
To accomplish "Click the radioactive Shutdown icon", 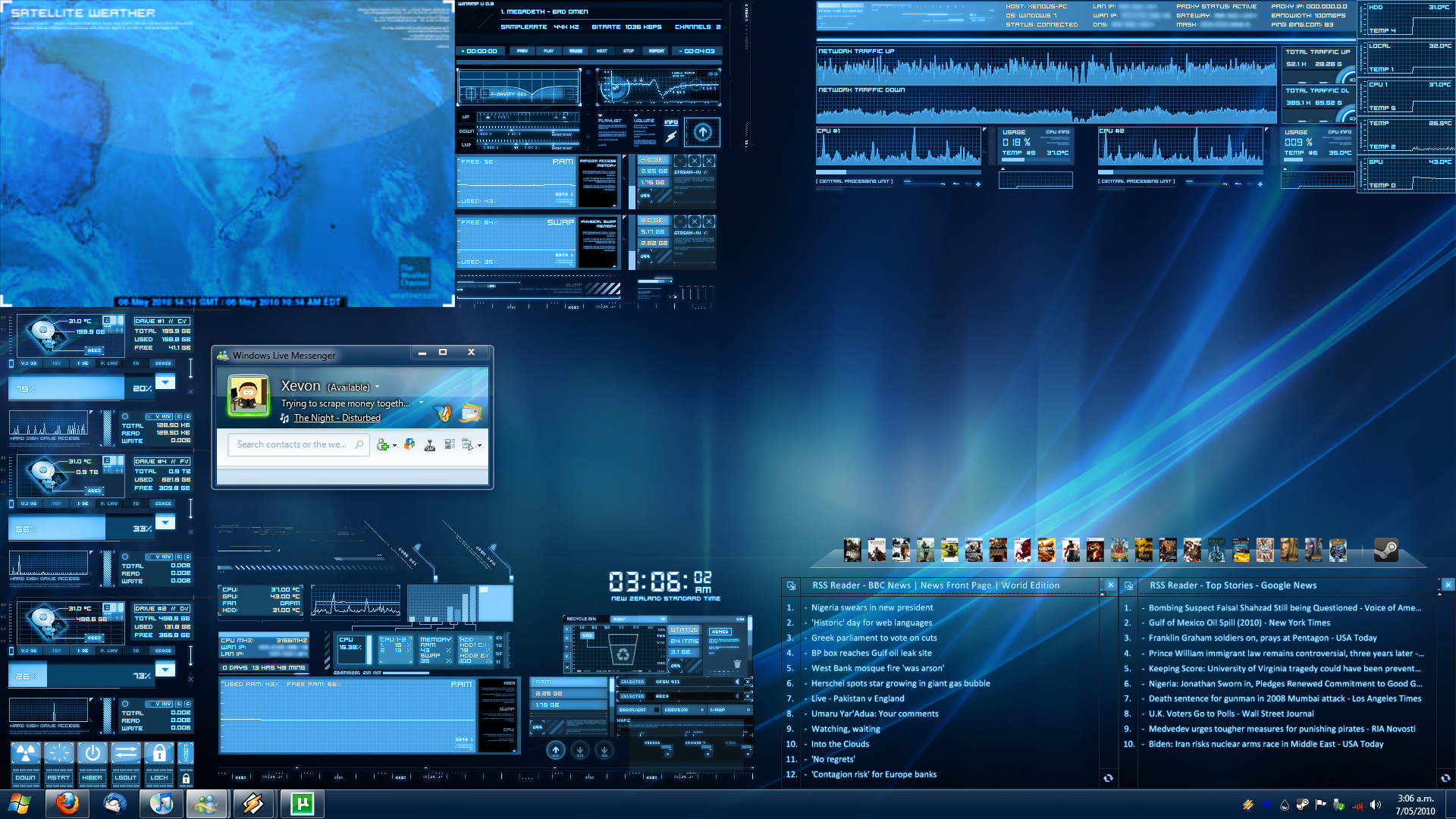I will (26, 754).
